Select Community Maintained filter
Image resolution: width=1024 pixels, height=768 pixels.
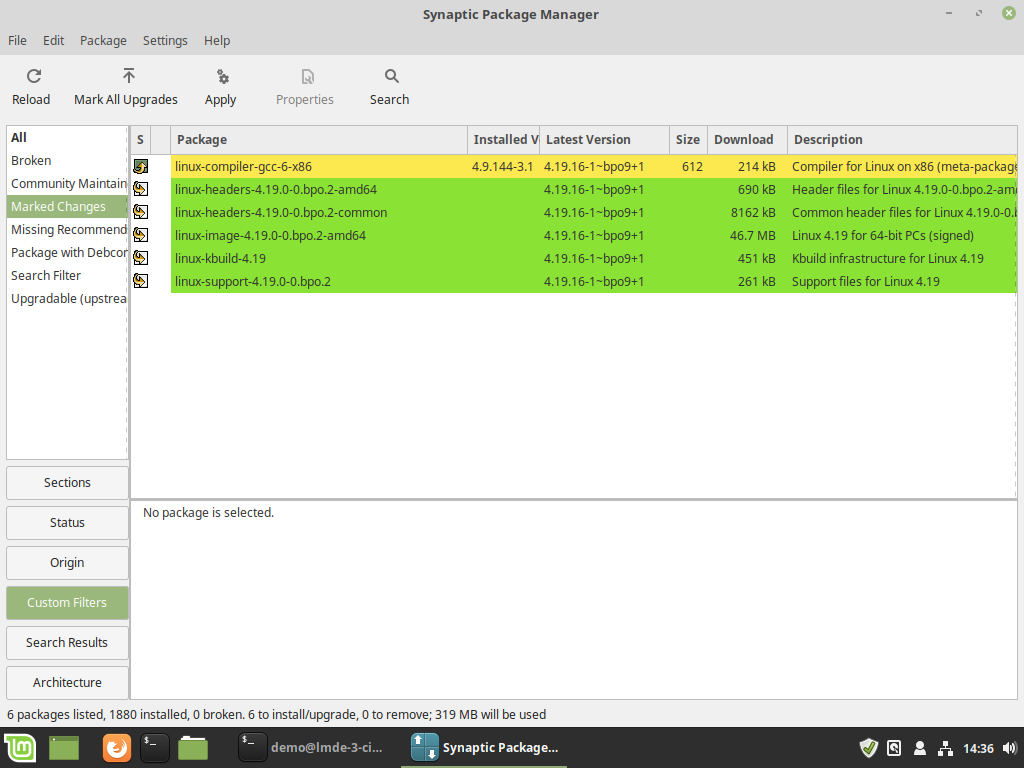(x=67, y=184)
